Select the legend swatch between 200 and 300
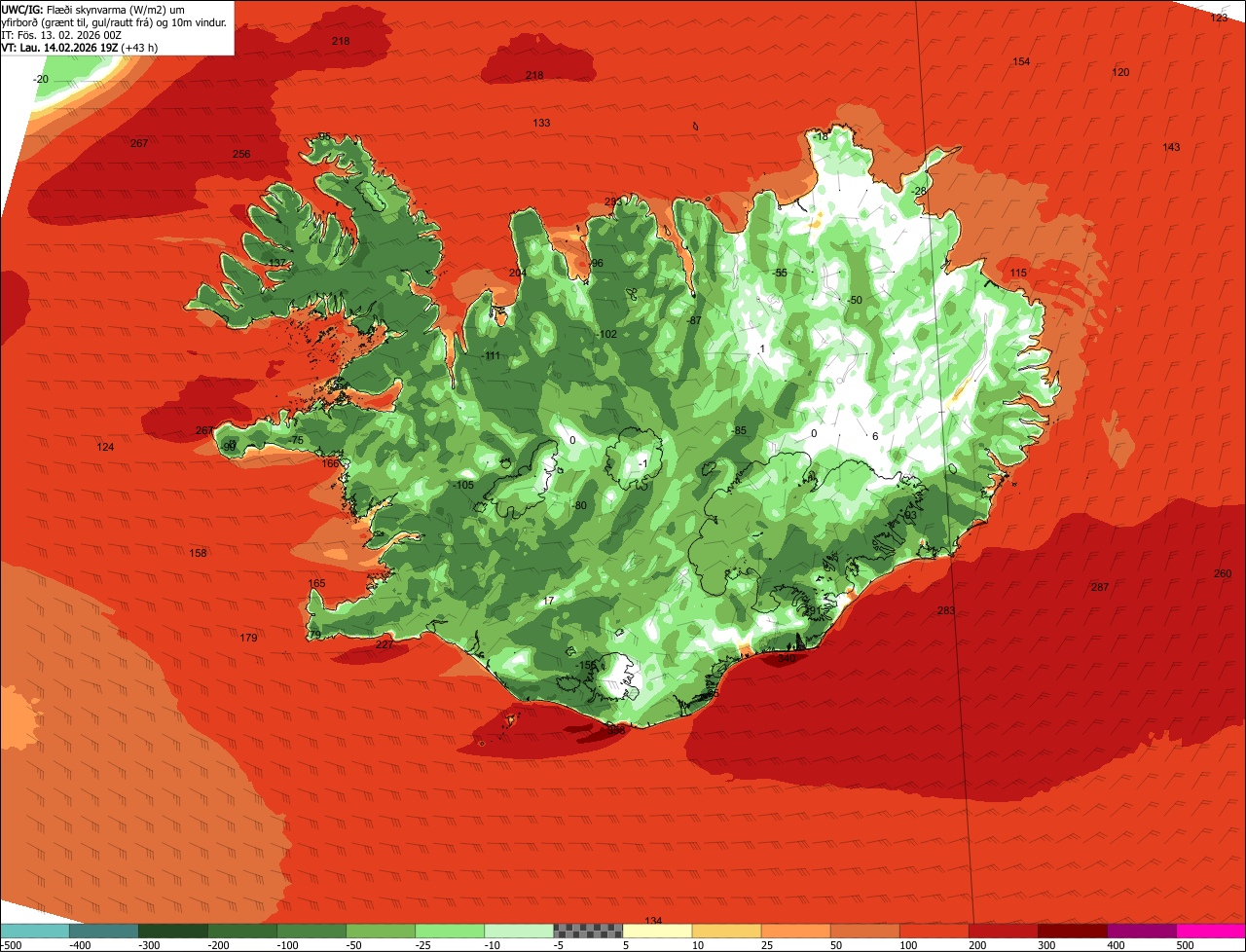This screenshot has width=1246, height=952. click(1004, 931)
